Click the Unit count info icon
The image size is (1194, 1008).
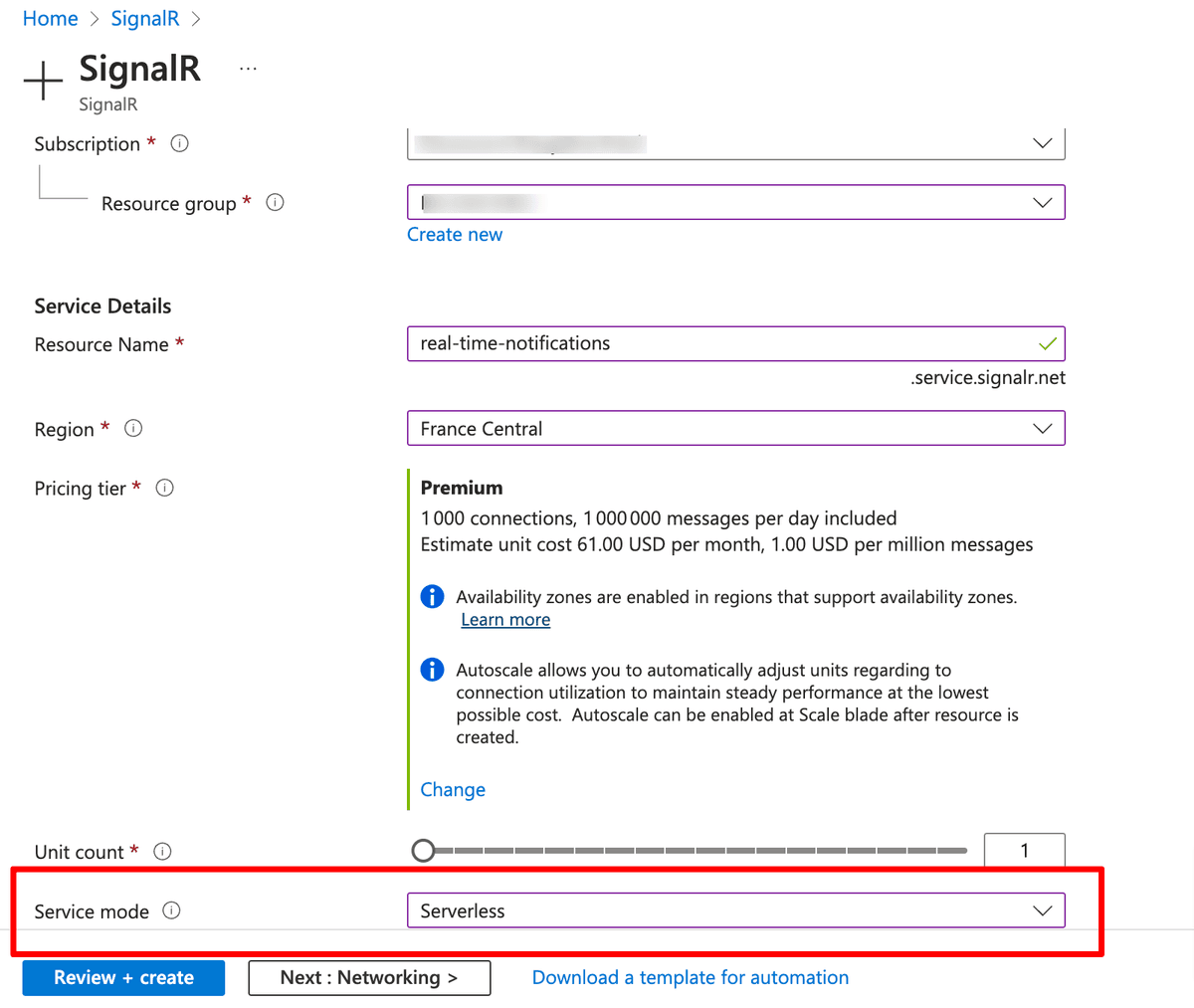coord(163,852)
